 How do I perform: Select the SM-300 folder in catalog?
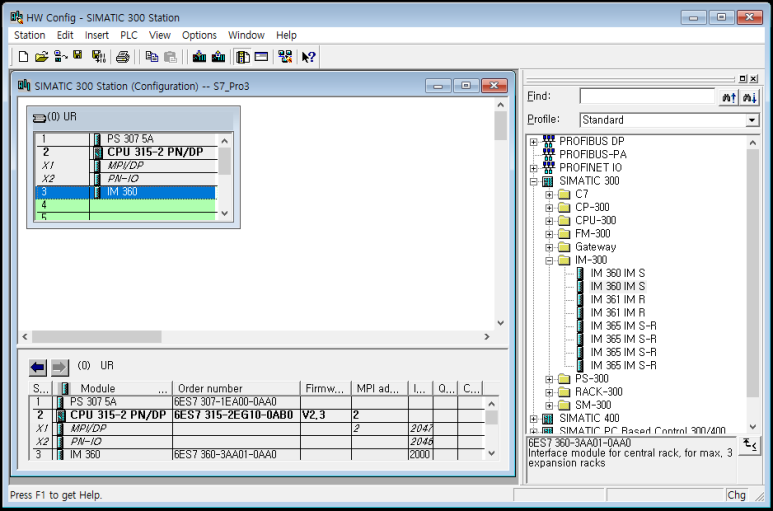[593, 405]
